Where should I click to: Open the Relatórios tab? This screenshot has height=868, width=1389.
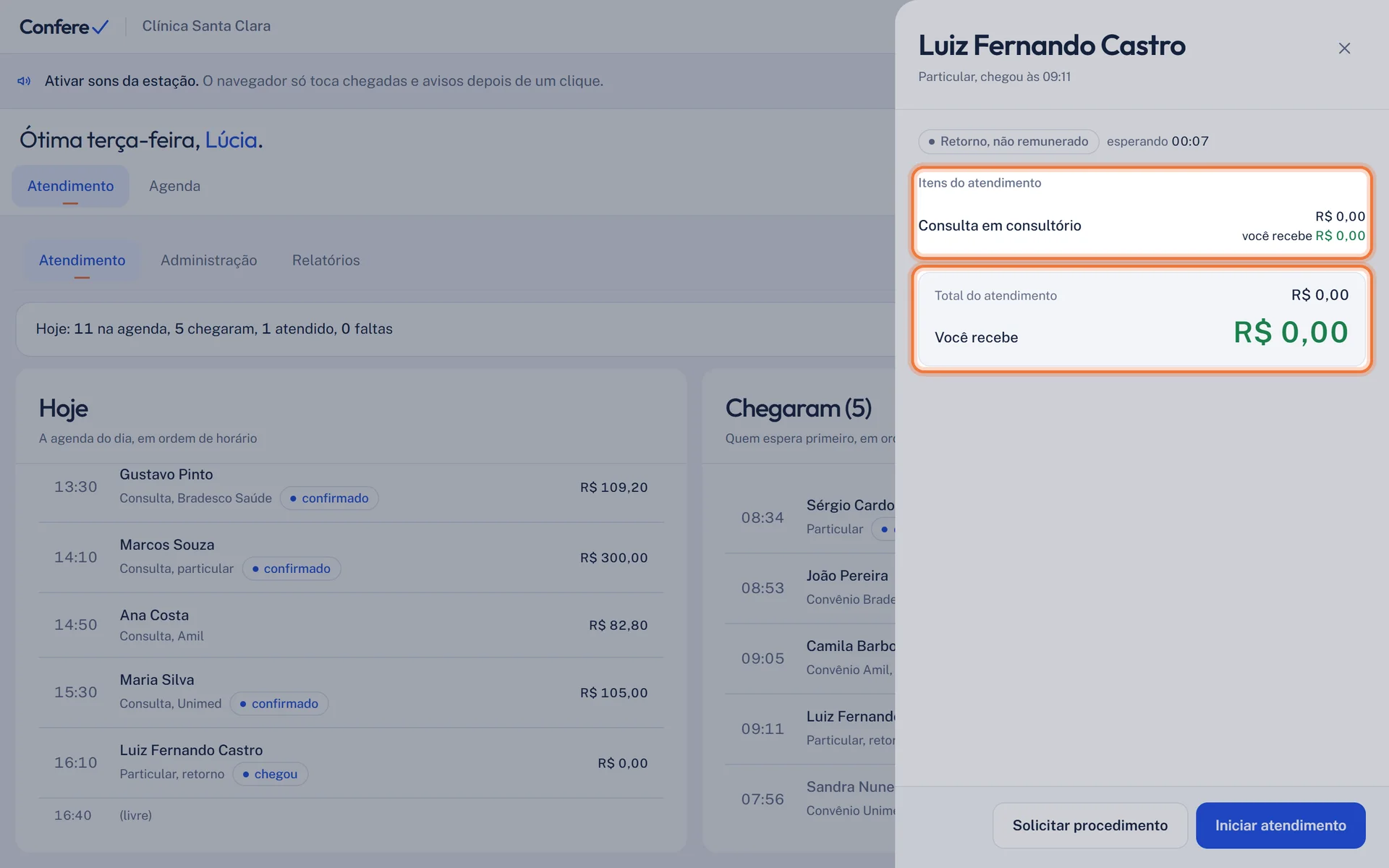coord(326,260)
